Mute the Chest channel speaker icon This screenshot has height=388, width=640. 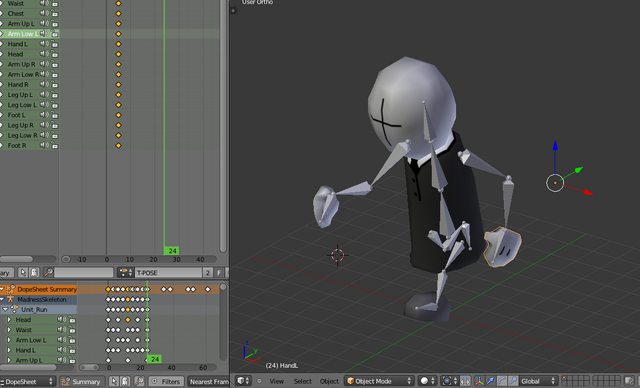pyautogui.click(x=44, y=13)
